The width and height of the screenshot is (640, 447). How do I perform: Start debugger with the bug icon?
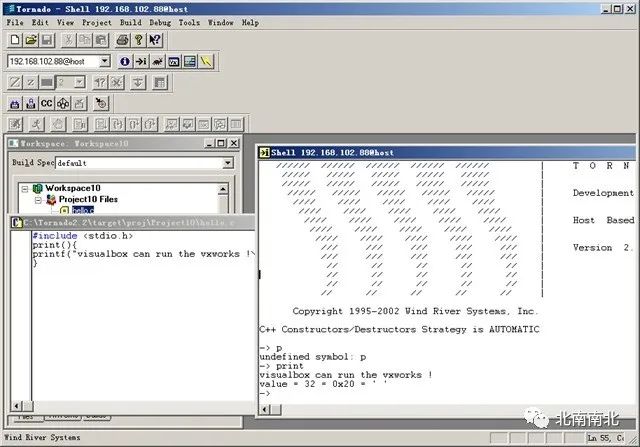pyautogui.click(x=158, y=62)
